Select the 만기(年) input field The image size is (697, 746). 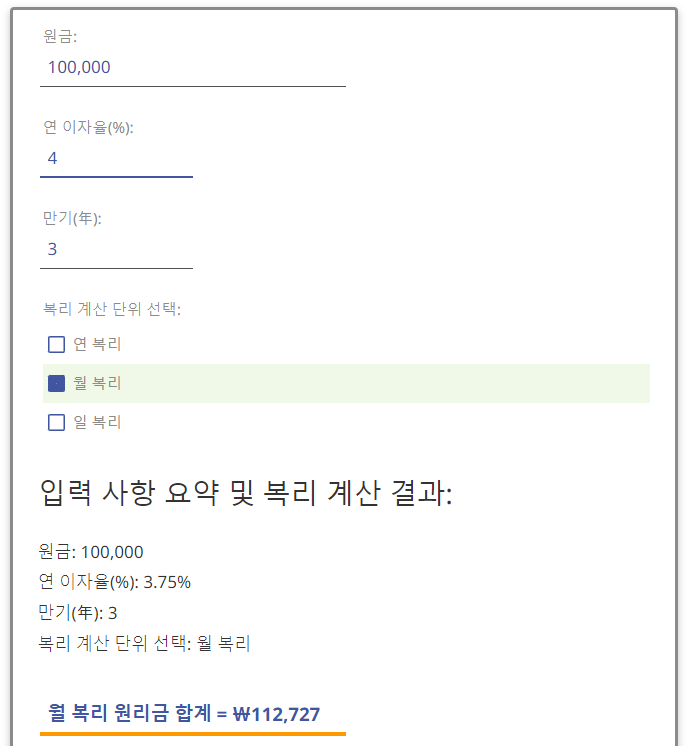[116, 249]
